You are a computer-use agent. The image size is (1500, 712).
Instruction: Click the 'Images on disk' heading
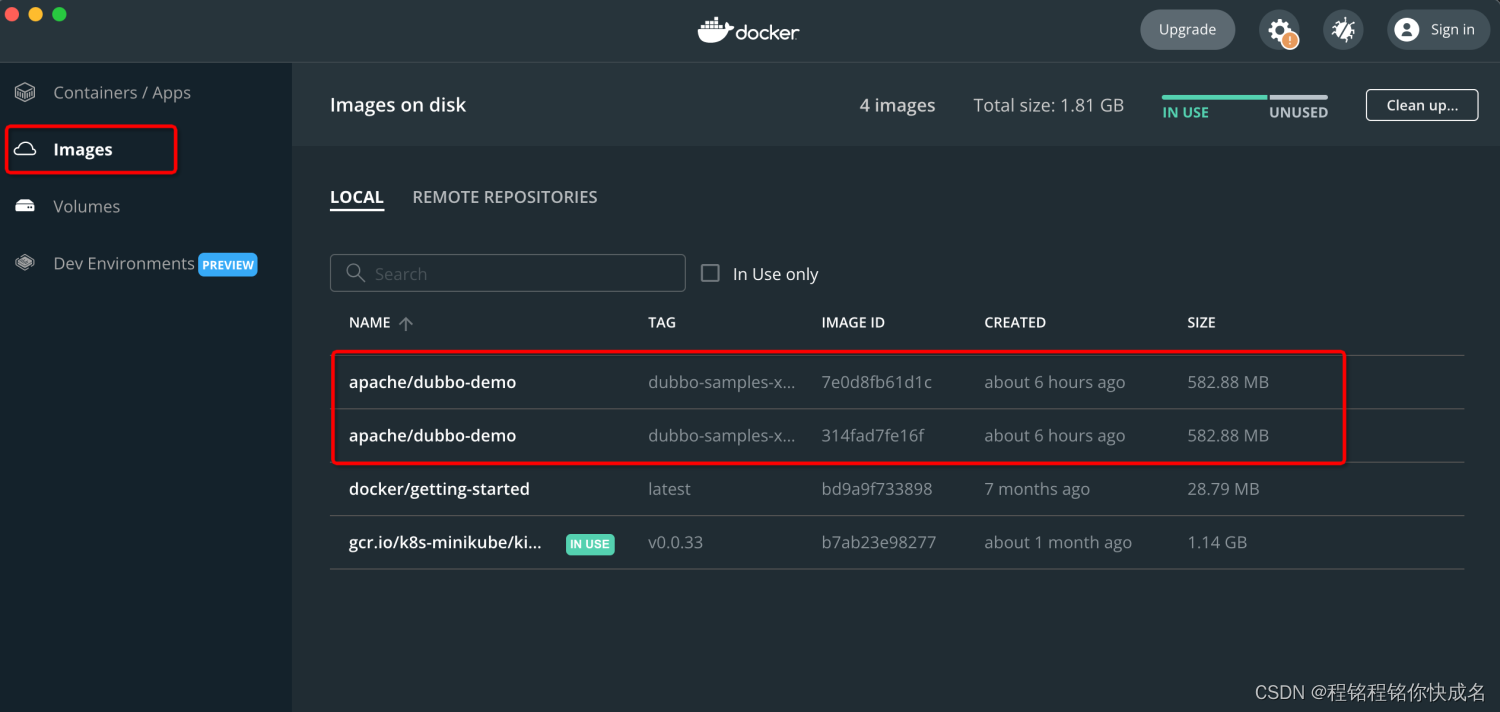point(398,105)
